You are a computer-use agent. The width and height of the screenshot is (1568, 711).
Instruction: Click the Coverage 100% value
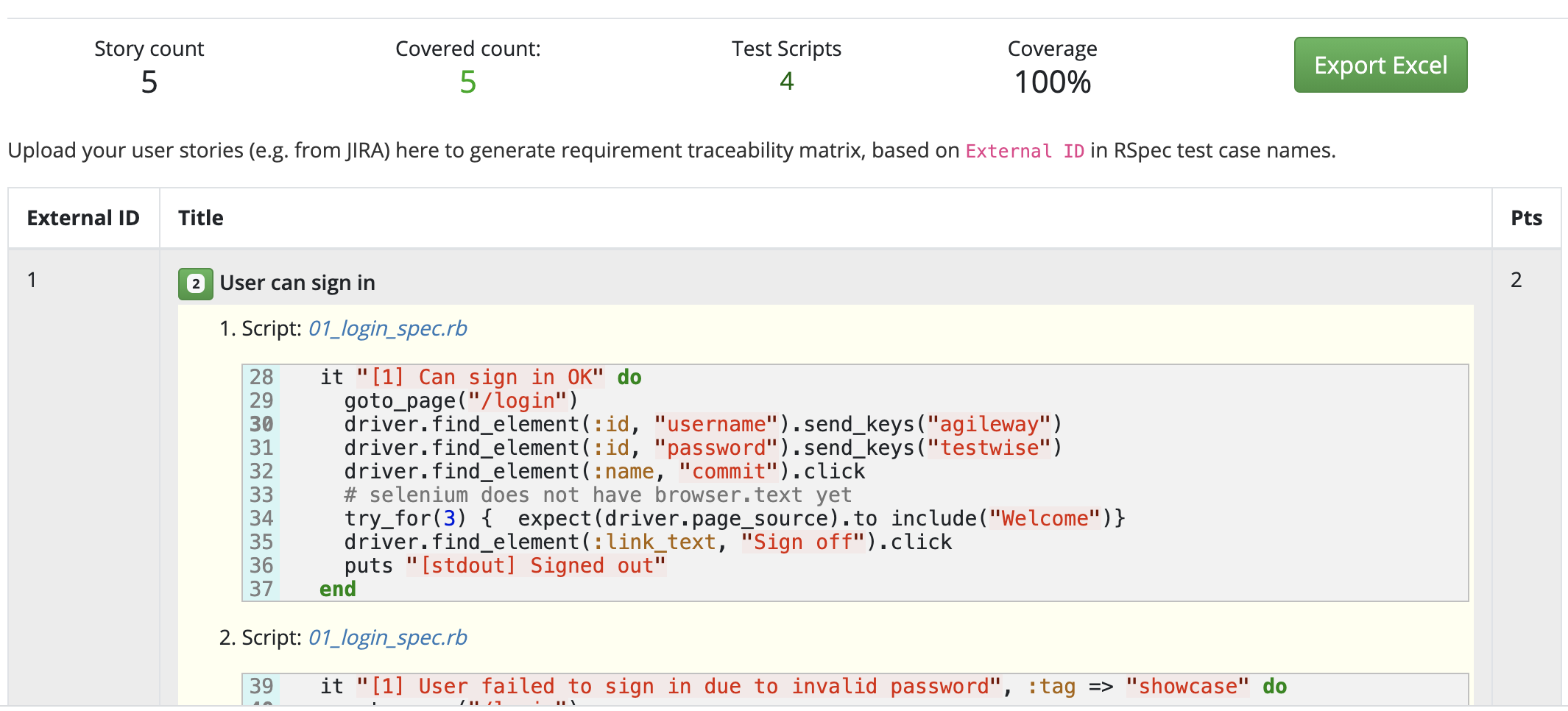[1053, 82]
